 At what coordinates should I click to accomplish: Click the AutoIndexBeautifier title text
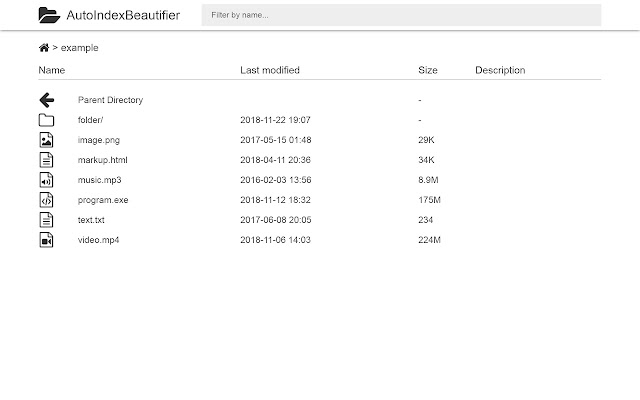(123, 15)
